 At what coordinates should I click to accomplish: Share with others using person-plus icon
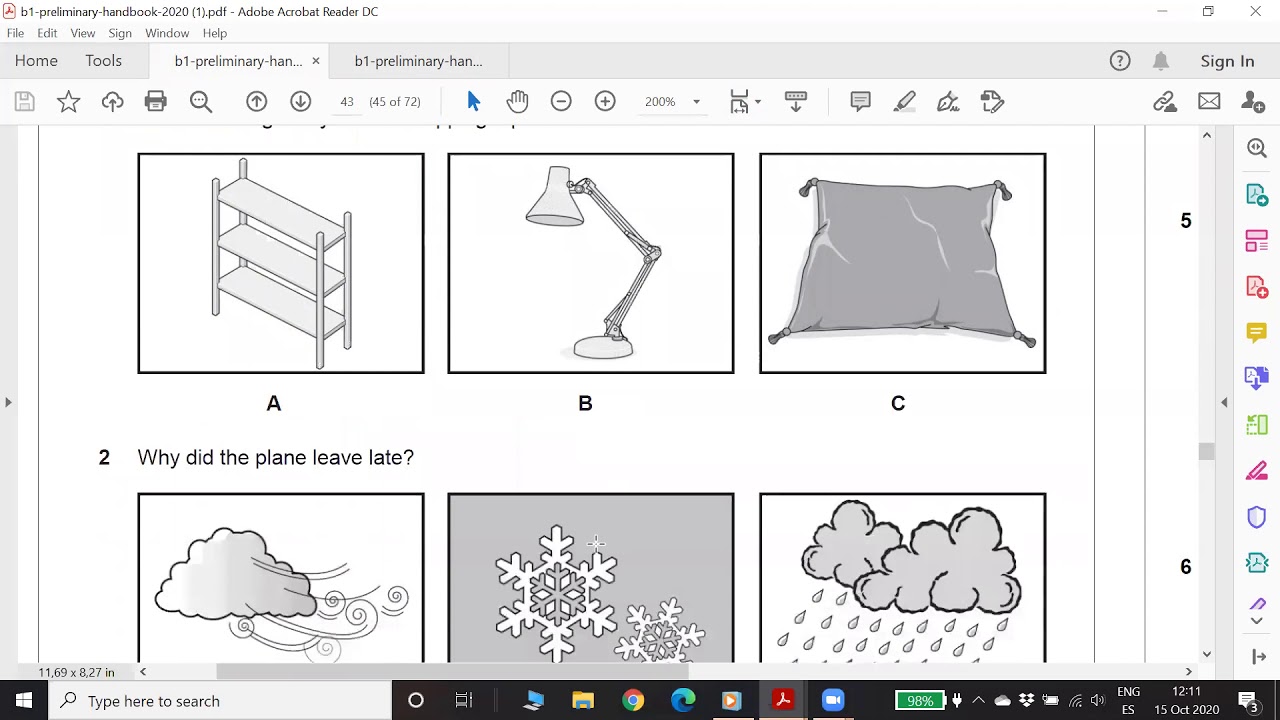click(x=1253, y=101)
